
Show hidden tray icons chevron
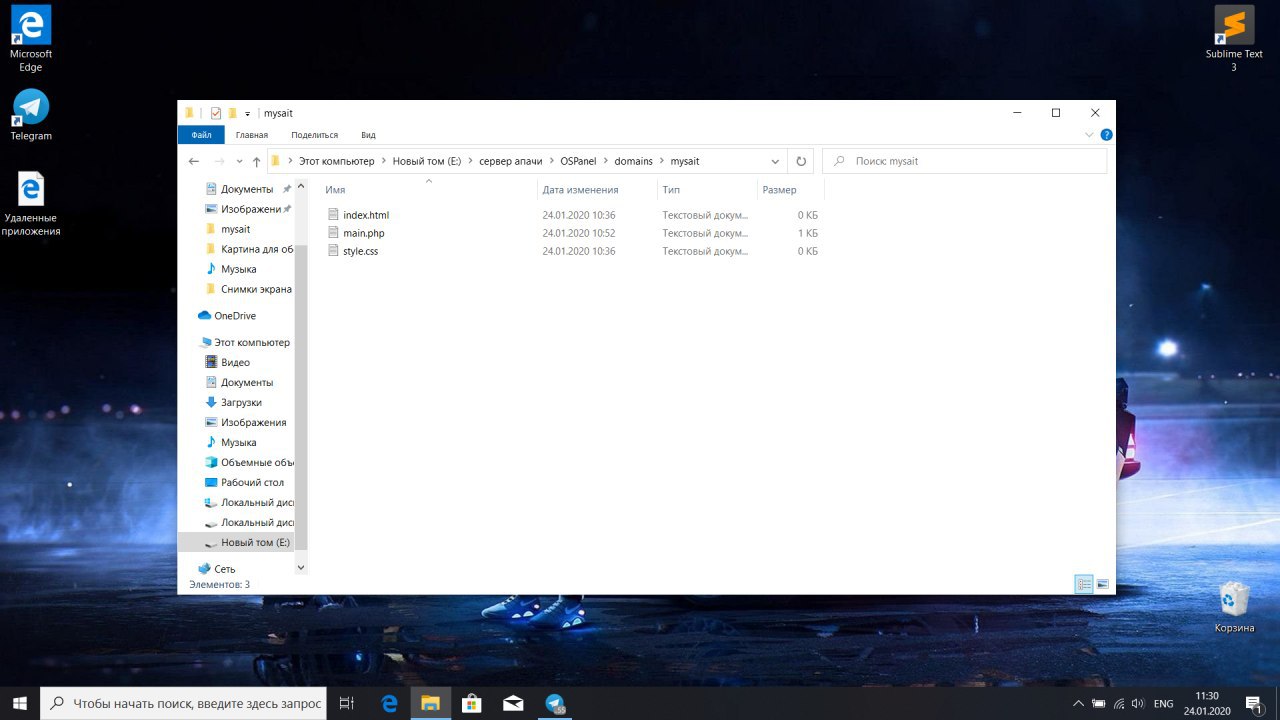point(1078,703)
